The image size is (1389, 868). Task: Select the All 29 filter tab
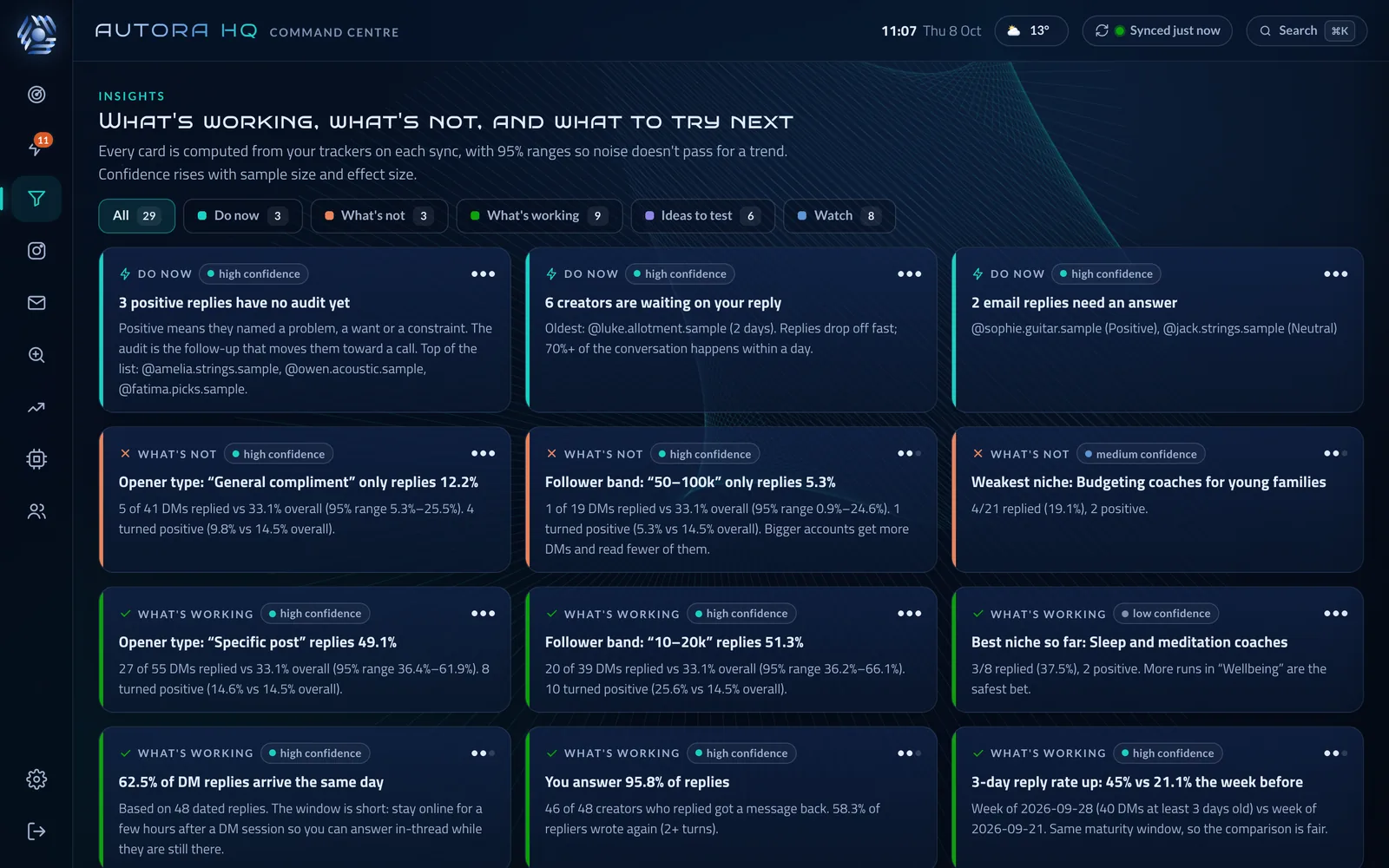click(136, 216)
